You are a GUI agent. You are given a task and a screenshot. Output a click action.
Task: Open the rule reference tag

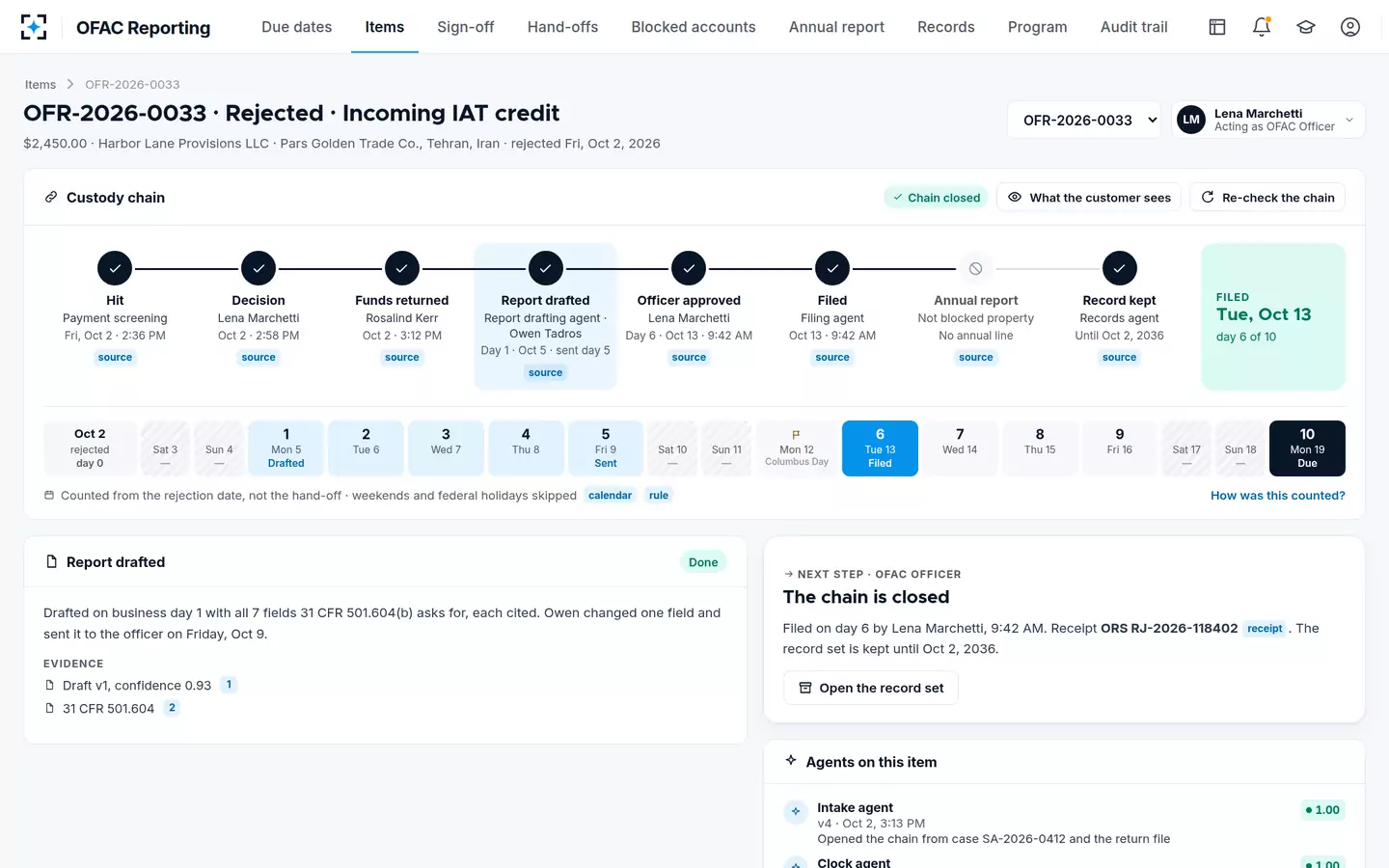coord(659,496)
